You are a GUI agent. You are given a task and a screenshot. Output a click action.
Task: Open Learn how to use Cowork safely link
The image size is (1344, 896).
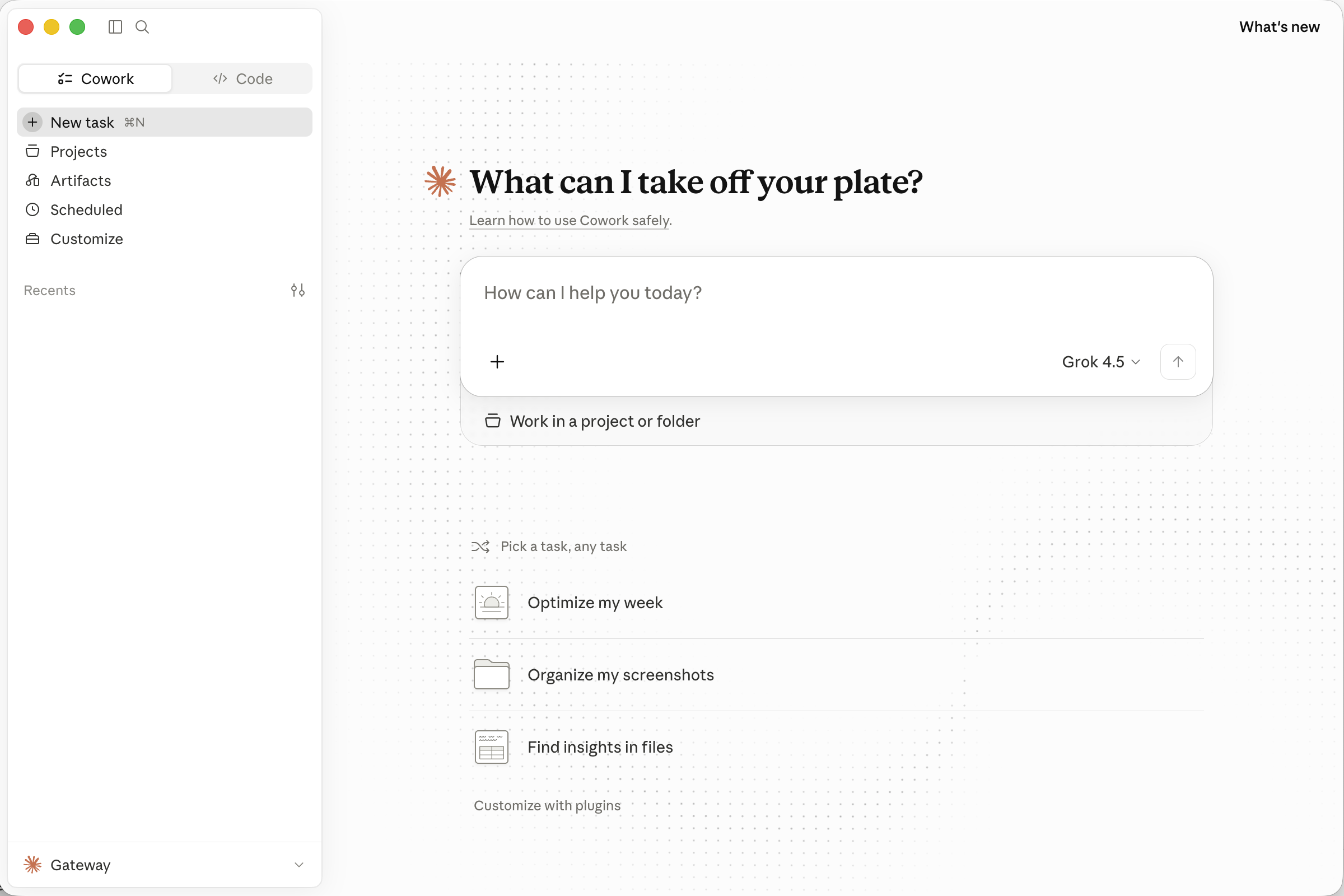(570, 221)
